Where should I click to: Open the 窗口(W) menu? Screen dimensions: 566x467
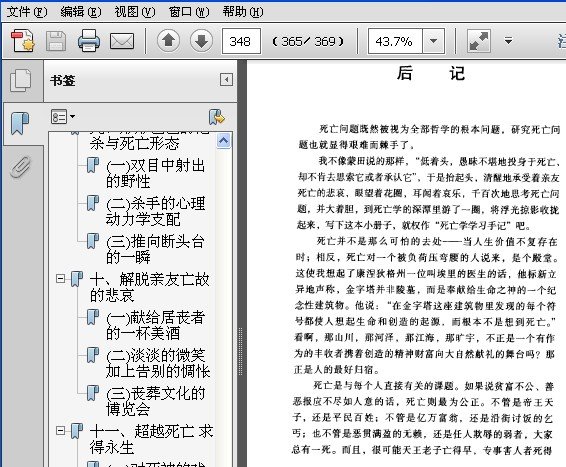[189, 12]
